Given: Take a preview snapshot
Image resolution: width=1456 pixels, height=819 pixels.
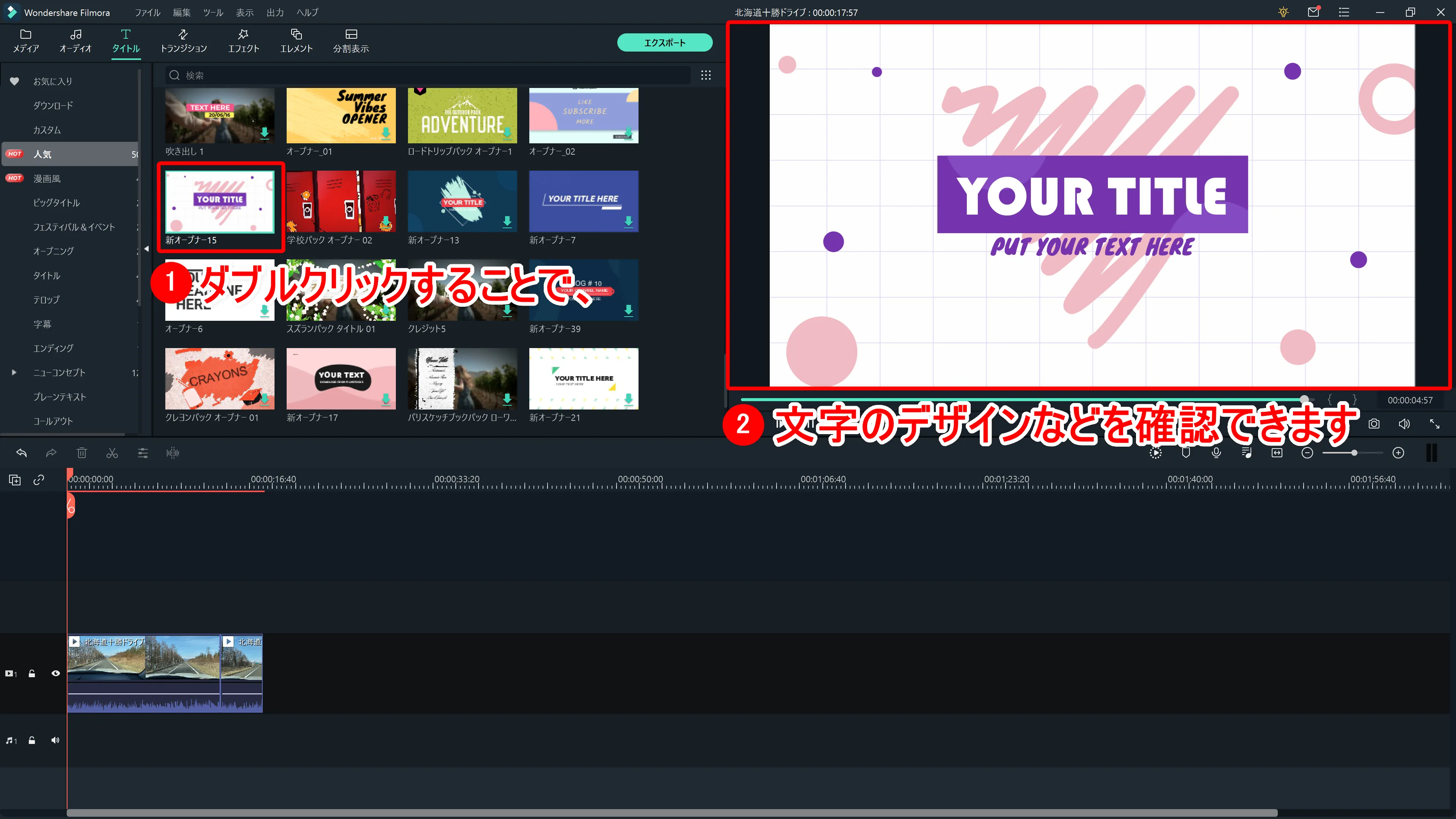Looking at the screenshot, I should coord(1374,424).
